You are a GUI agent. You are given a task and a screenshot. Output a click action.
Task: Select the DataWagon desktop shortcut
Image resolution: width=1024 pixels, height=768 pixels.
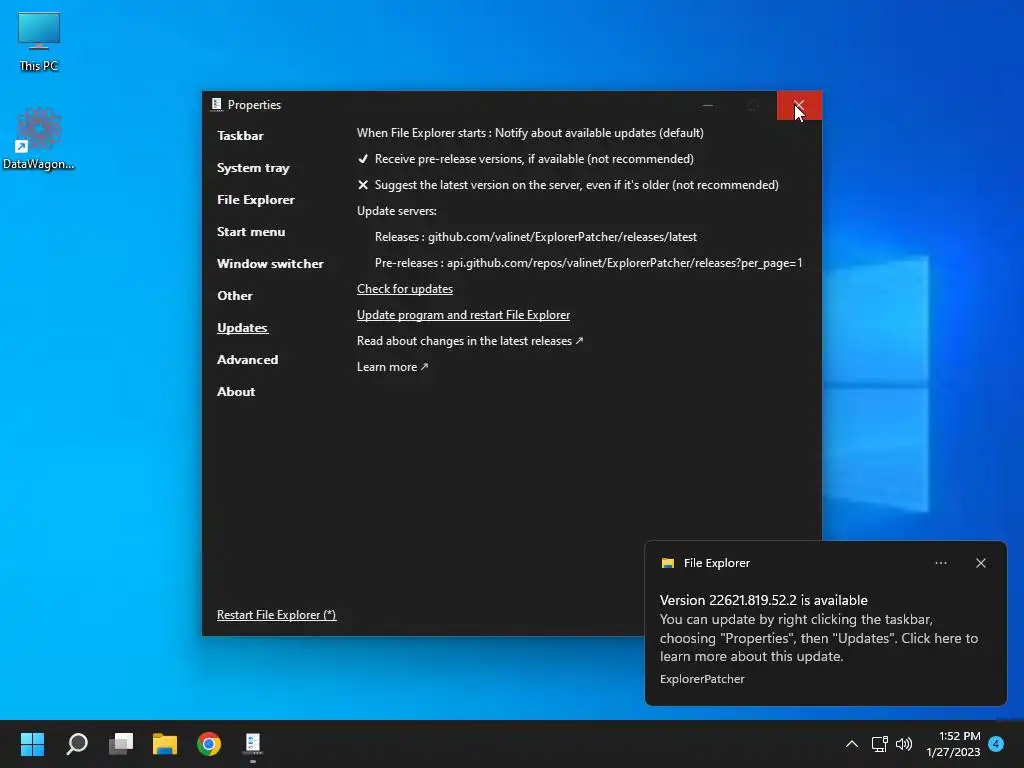pos(39,138)
